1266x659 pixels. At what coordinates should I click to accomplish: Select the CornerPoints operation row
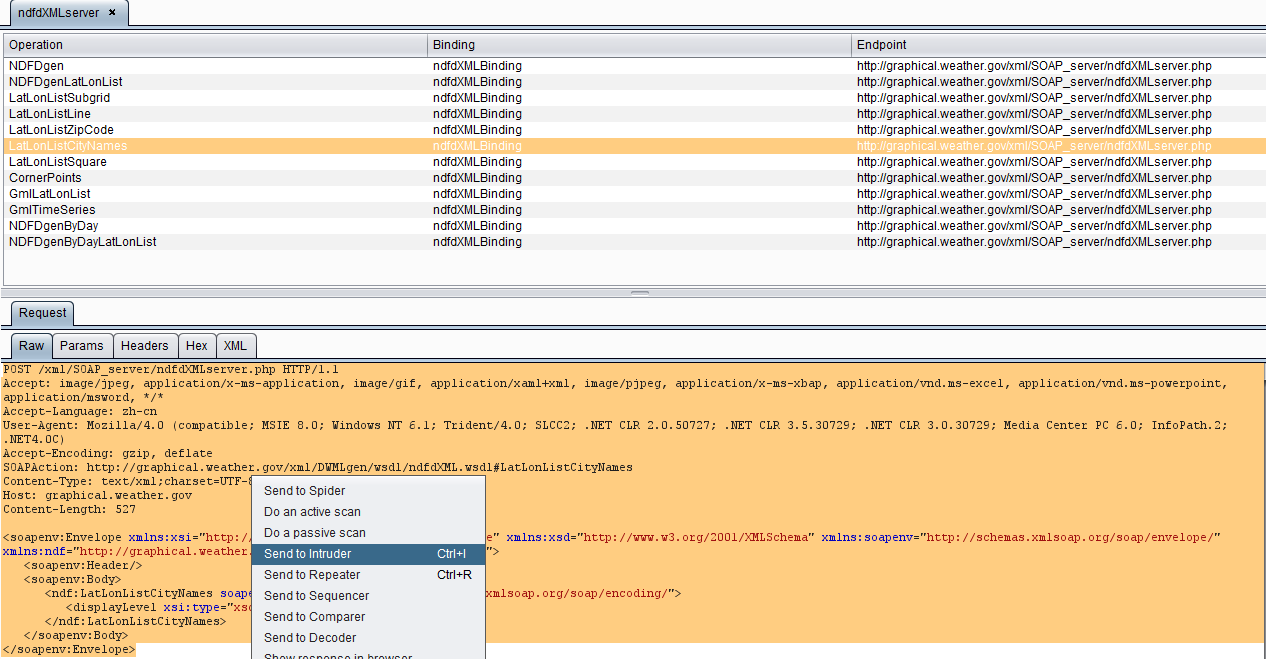(x=45, y=178)
